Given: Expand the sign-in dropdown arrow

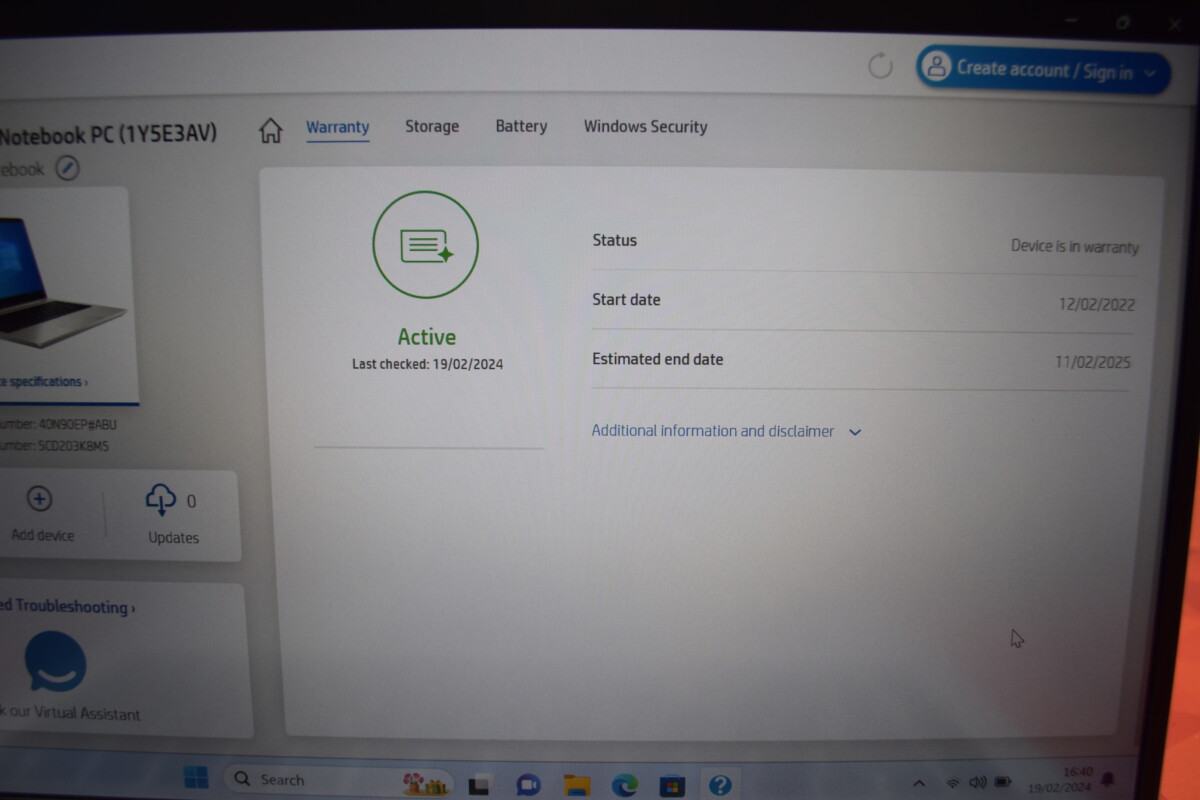Looking at the screenshot, I should click(x=1150, y=73).
